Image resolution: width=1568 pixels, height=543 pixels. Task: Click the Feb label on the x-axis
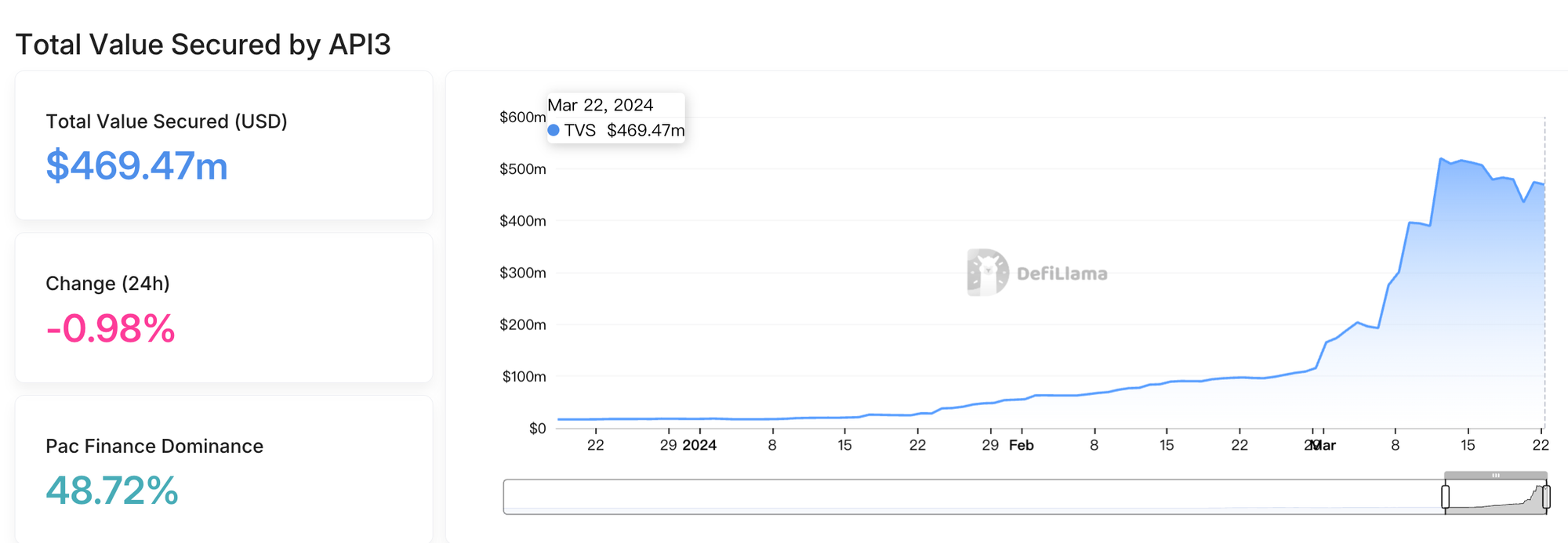tap(1021, 445)
